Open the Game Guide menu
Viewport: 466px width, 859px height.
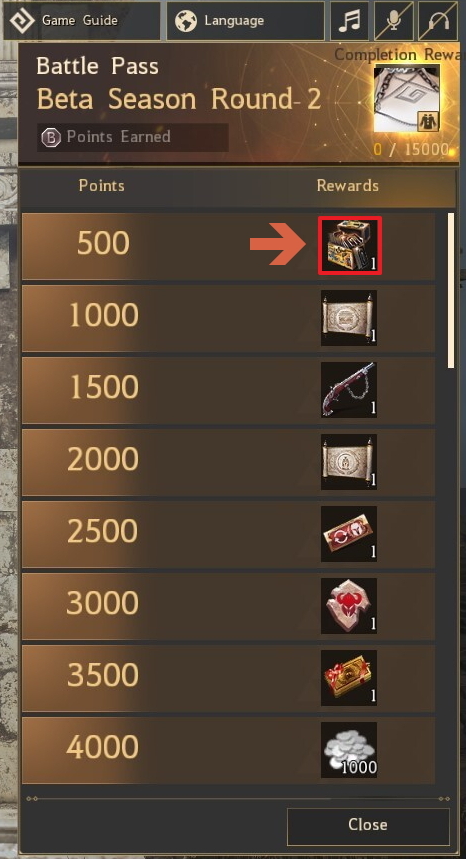pos(82,21)
